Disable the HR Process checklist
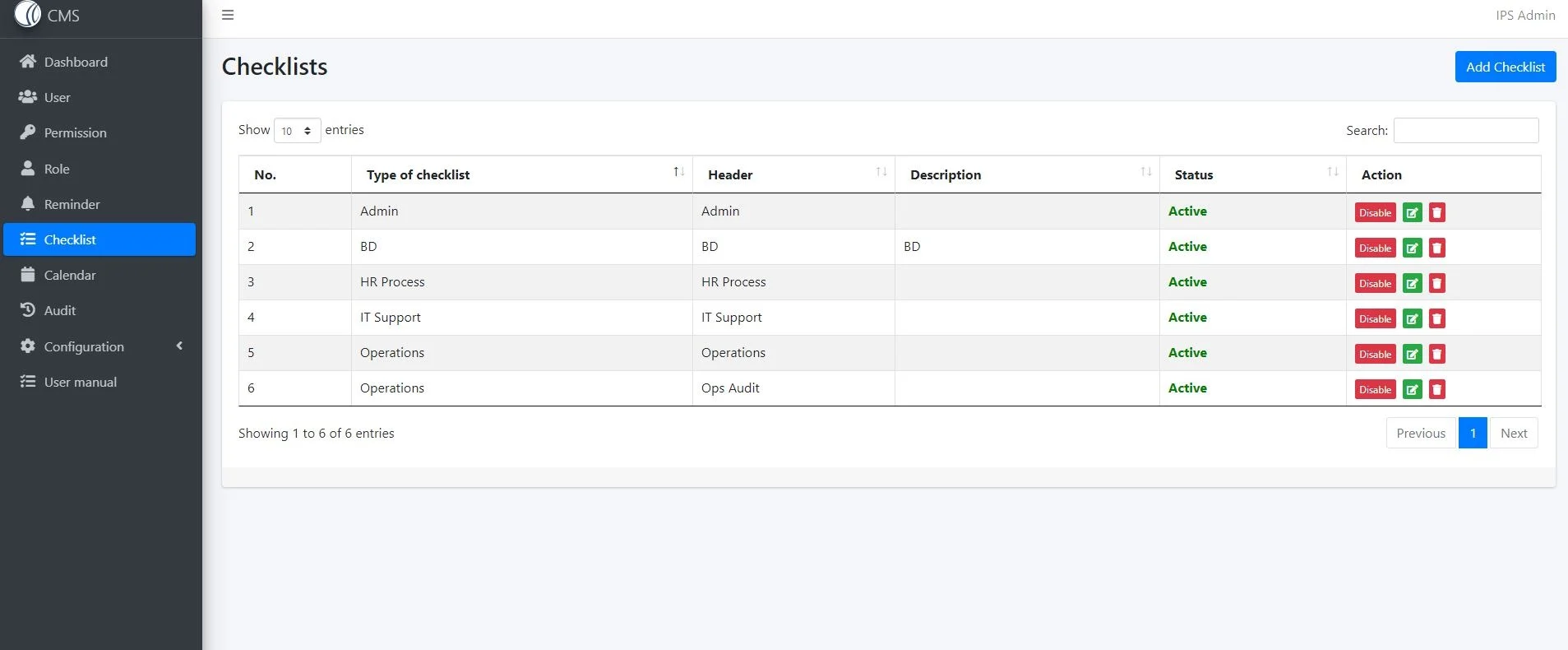The width and height of the screenshot is (1568, 650). pyautogui.click(x=1375, y=283)
